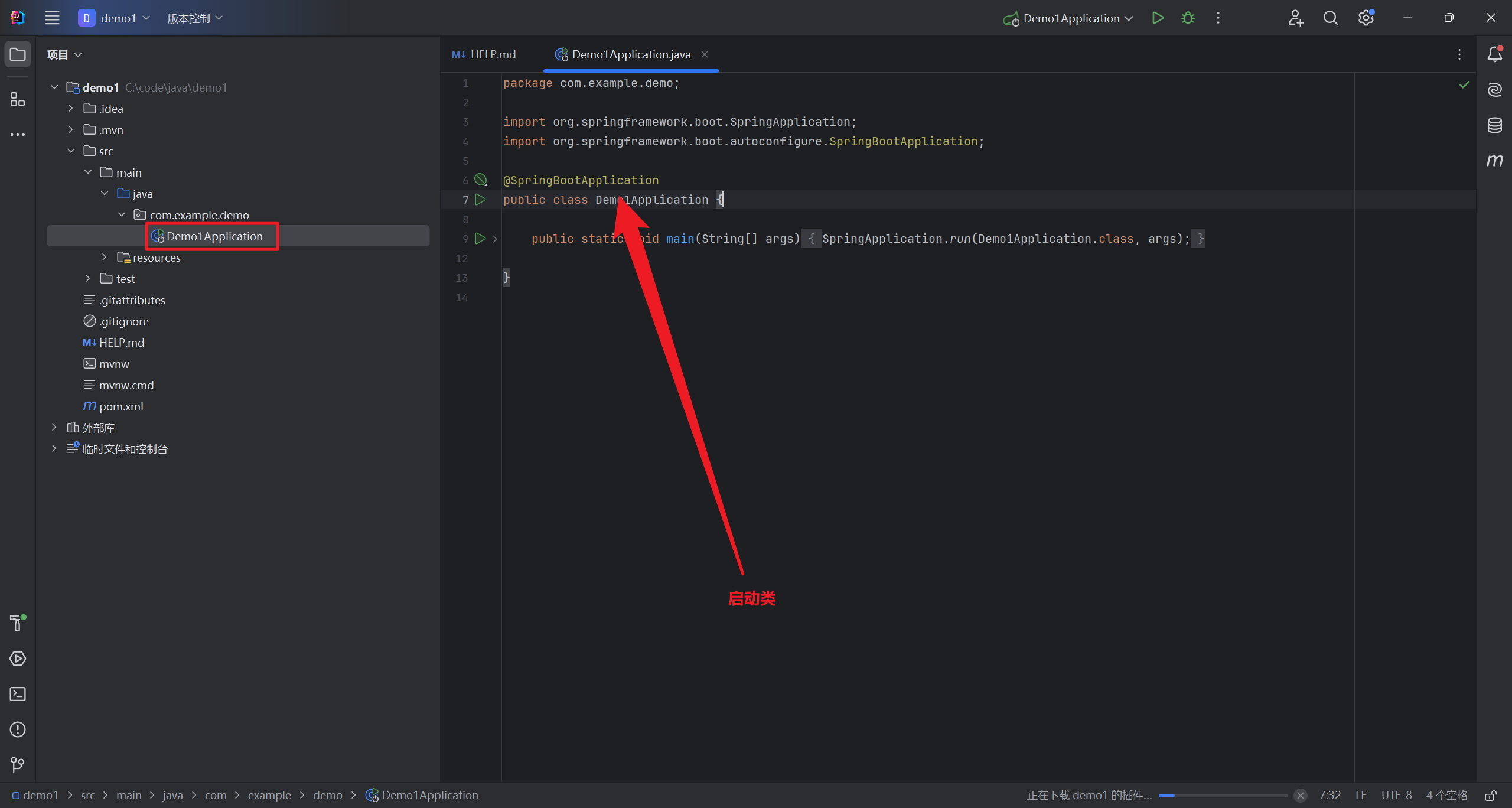This screenshot has width=1512, height=808.
Task: Open the Terminal tool window
Action: point(18,694)
